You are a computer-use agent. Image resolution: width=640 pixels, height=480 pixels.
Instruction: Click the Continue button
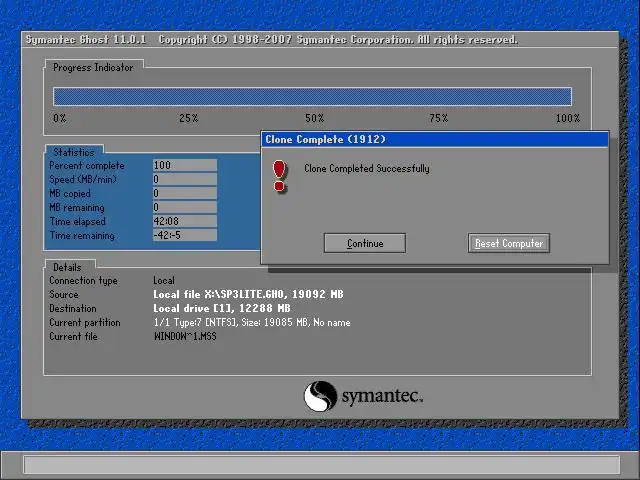[x=364, y=243]
